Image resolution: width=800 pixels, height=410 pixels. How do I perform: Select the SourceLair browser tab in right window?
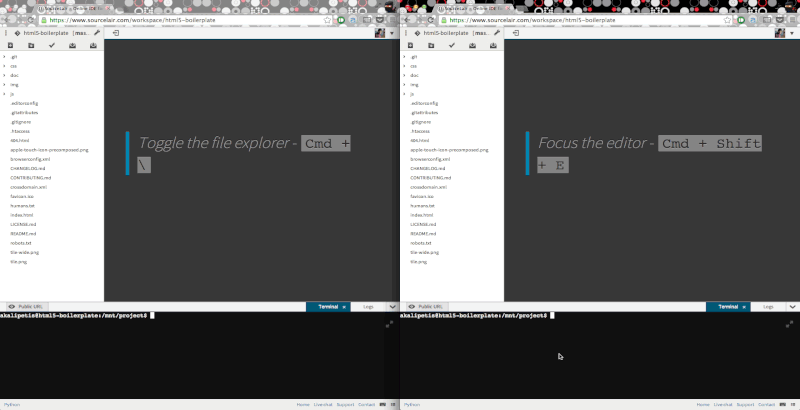coord(474,9)
